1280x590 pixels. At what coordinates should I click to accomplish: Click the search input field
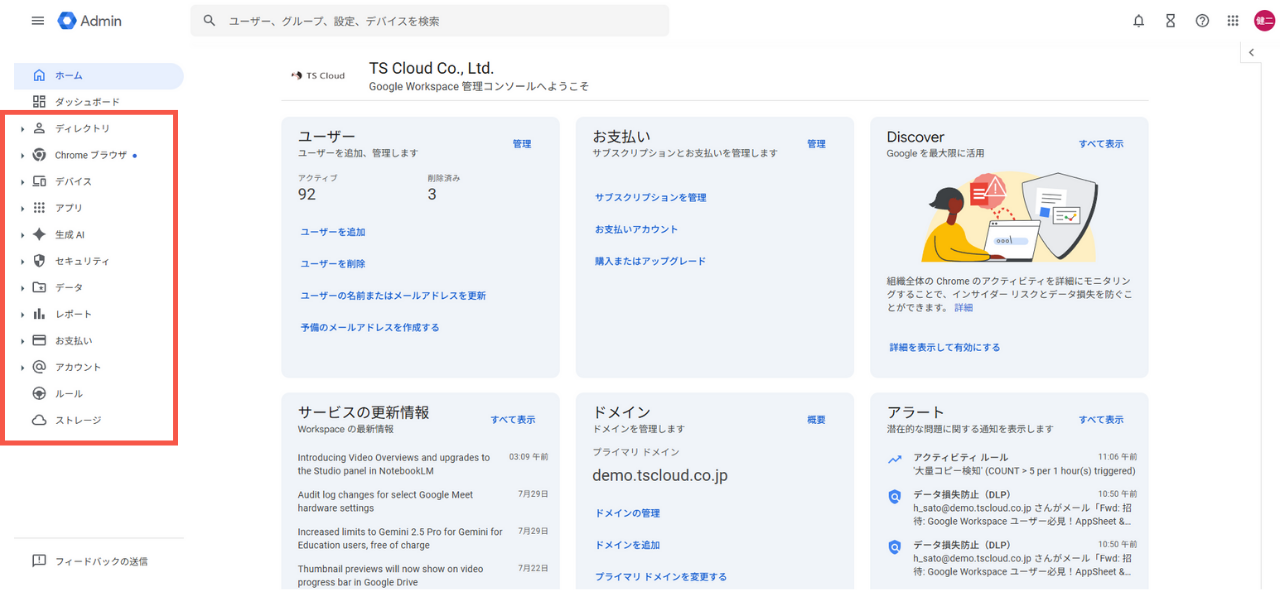430,20
